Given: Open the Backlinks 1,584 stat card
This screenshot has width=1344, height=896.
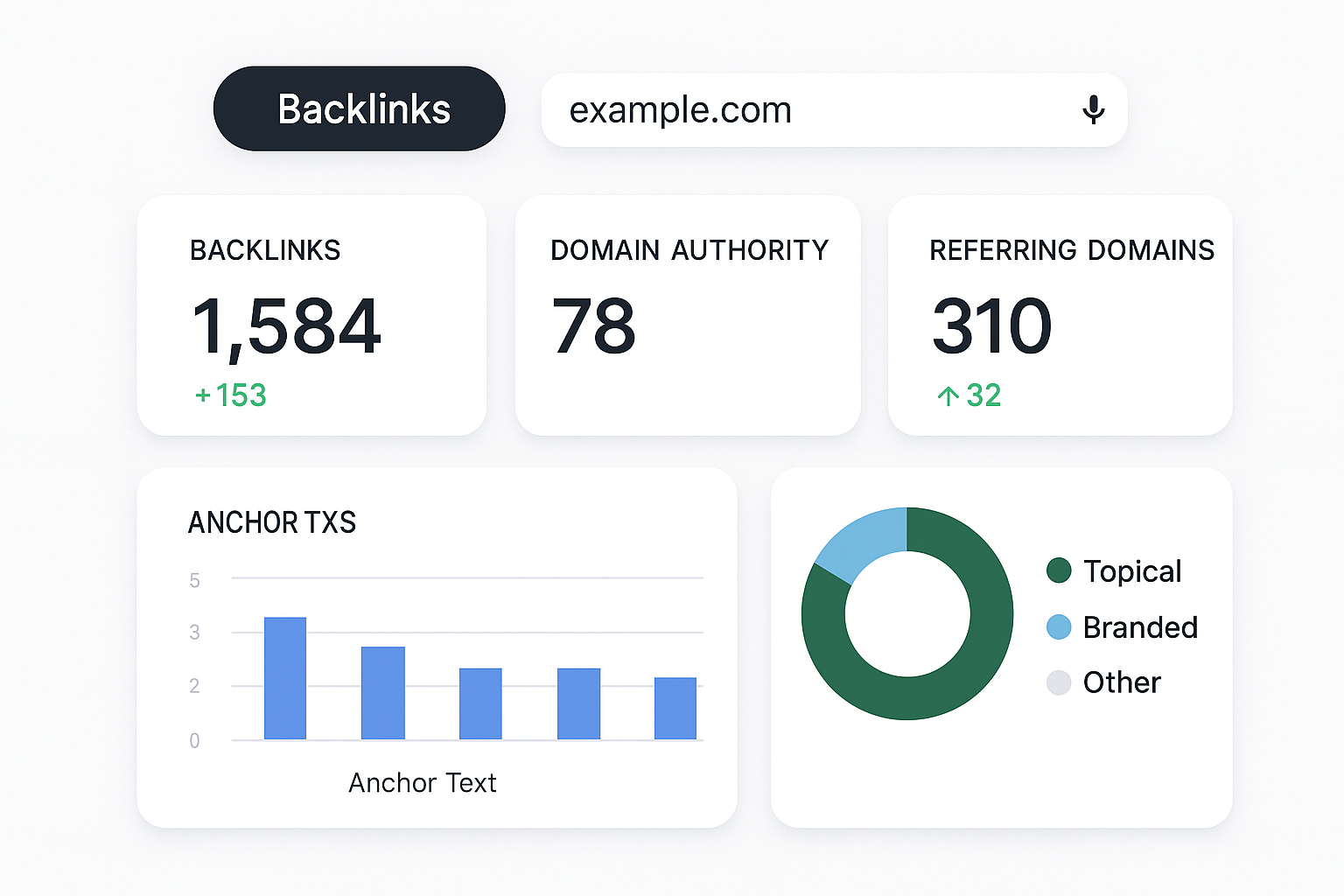Looking at the screenshot, I should (311, 315).
